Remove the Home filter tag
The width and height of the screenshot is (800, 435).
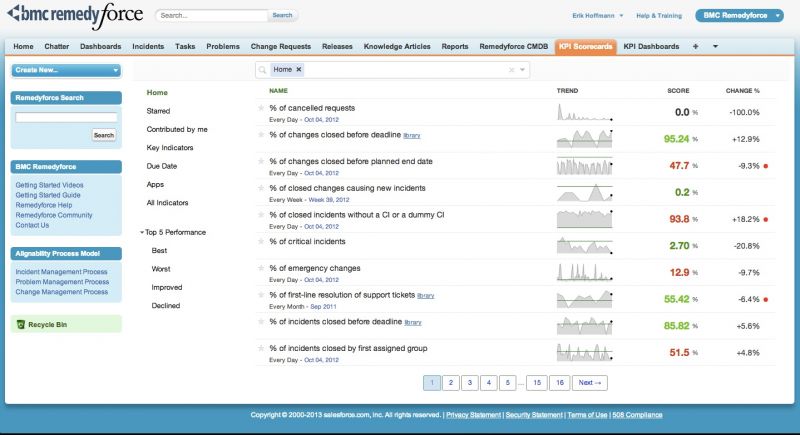(299, 69)
